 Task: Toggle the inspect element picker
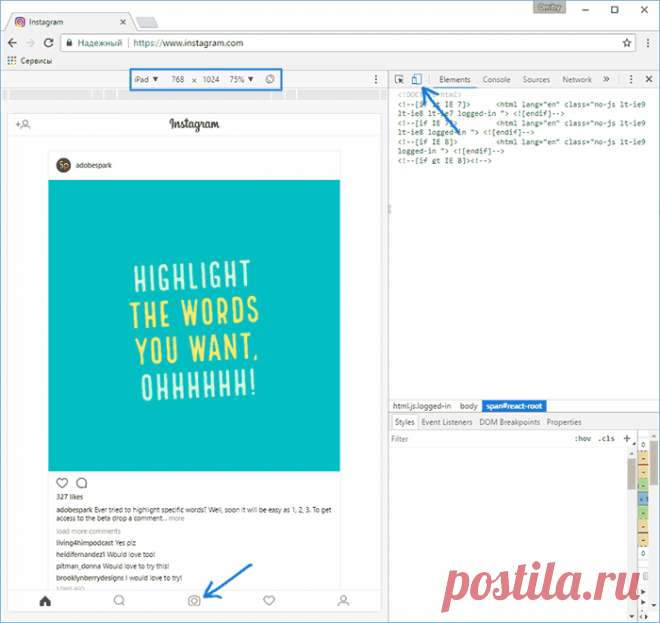point(400,79)
